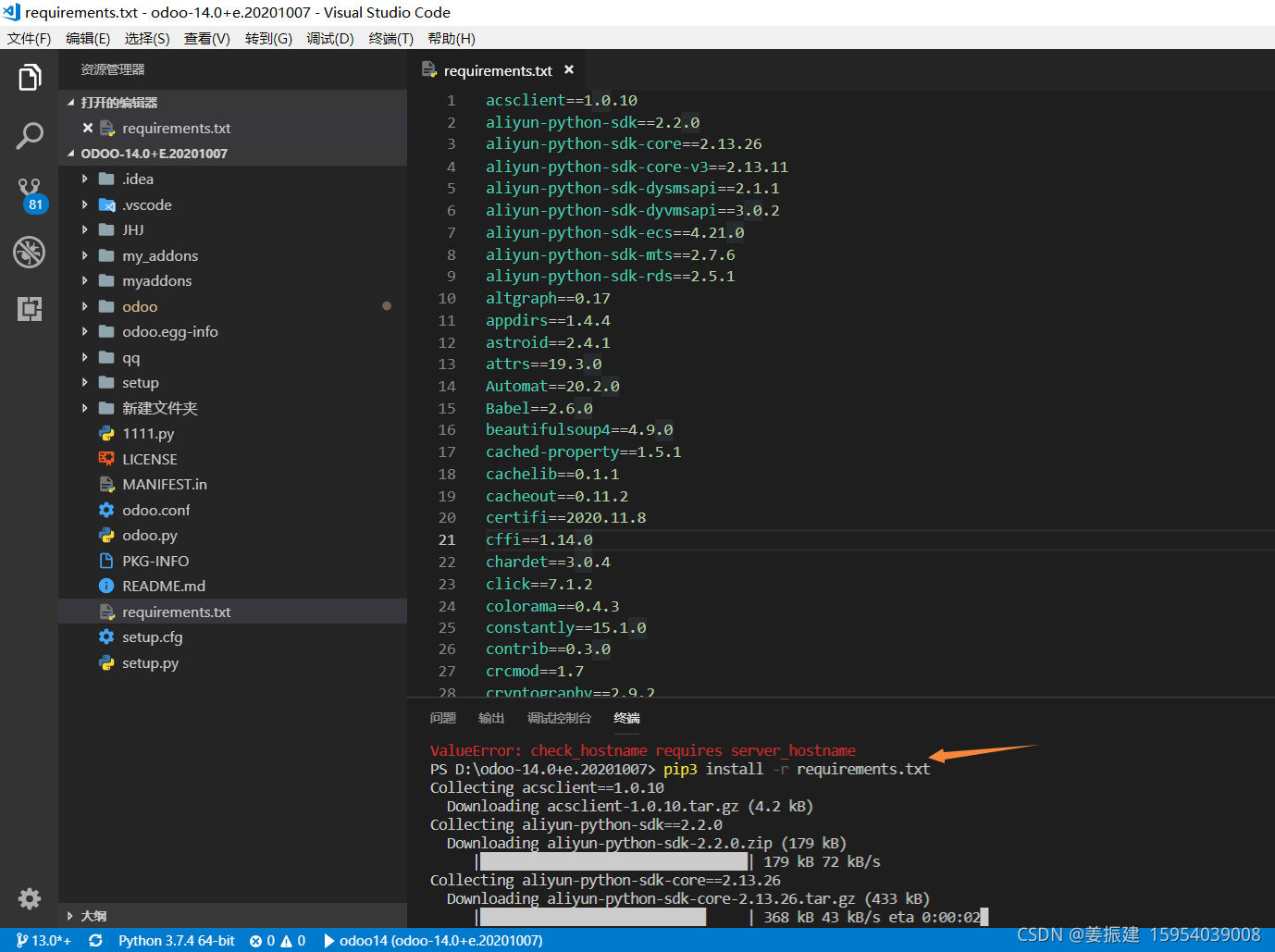The height and width of the screenshot is (952, 1275).
Task: Open the 帮助(H) menu
Action: [452, 38]
